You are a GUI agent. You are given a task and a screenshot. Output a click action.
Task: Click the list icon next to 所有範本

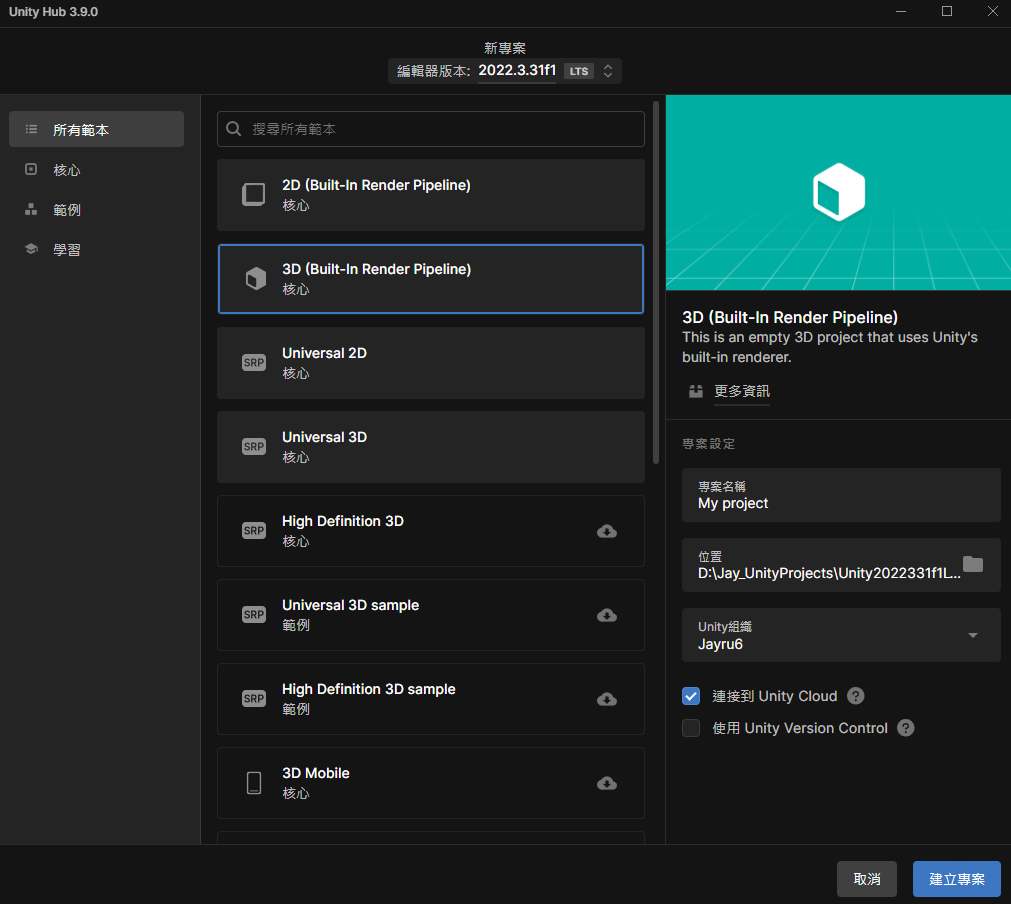pos(31,130)
